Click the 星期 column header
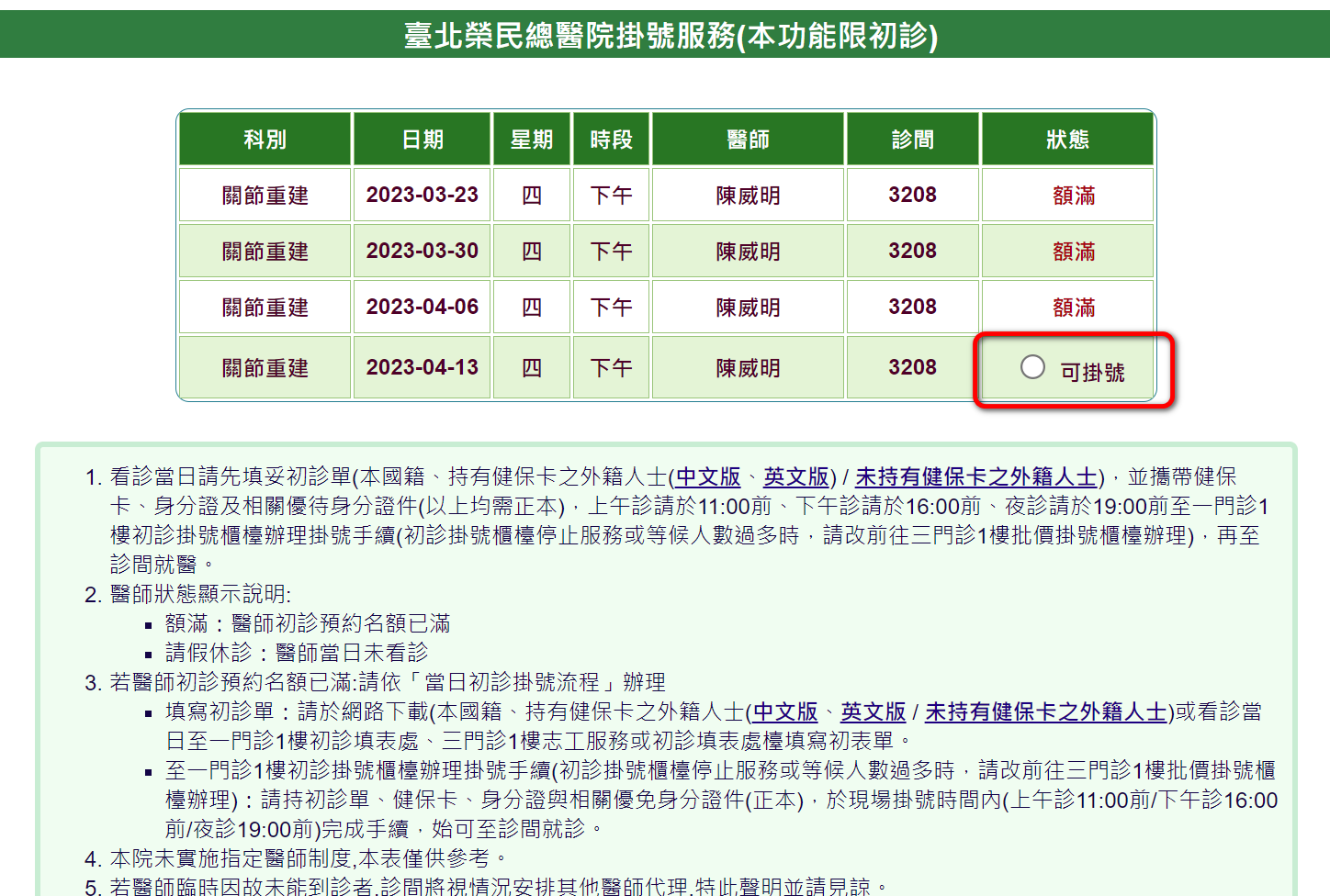 pyautogui.click(x=532, y=140)
